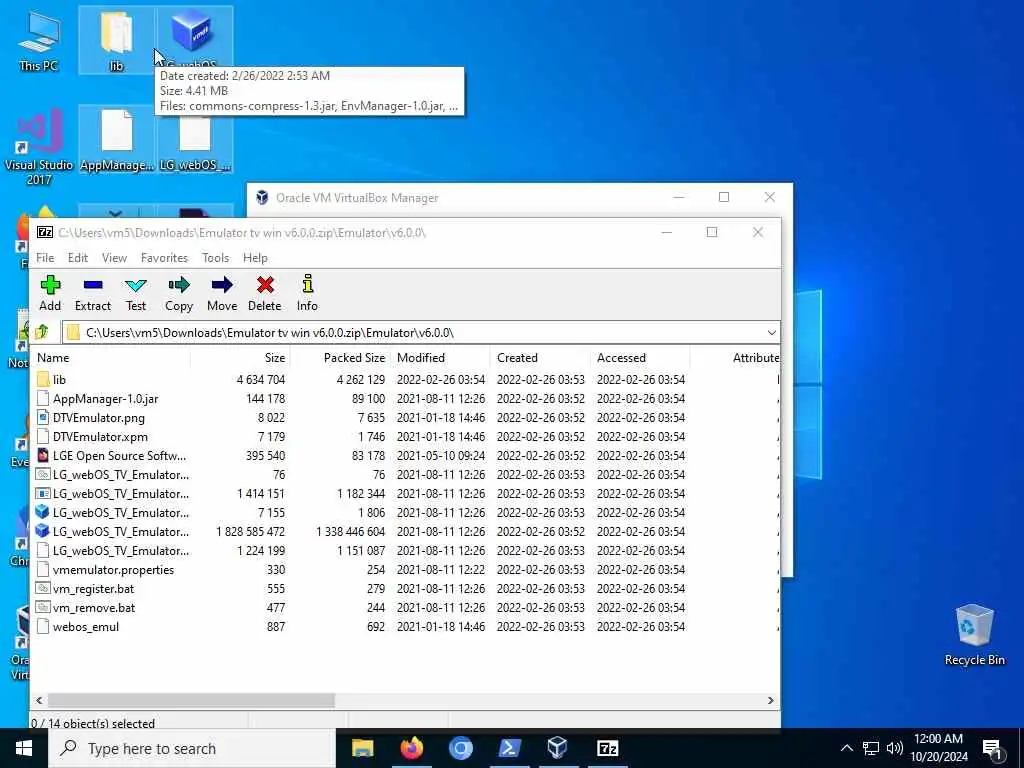Click the Copy toolbar icon

tap(179, 293)
